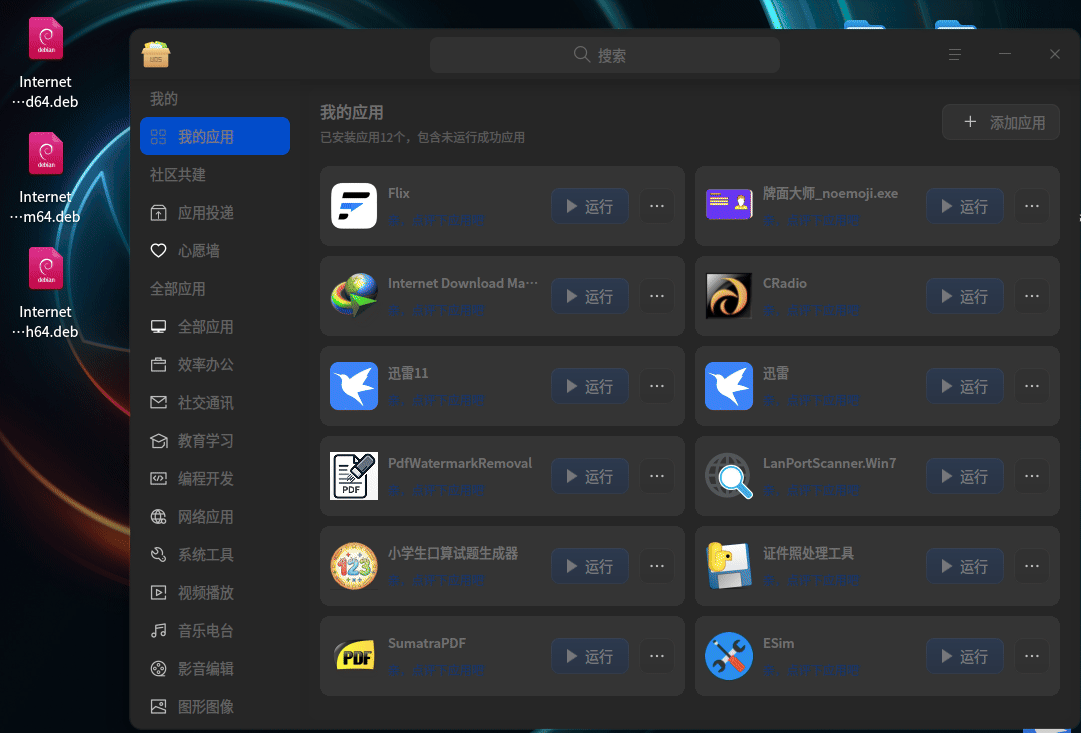Browse the 网络应用 category
1081x733 pixels.
[215, 516]
